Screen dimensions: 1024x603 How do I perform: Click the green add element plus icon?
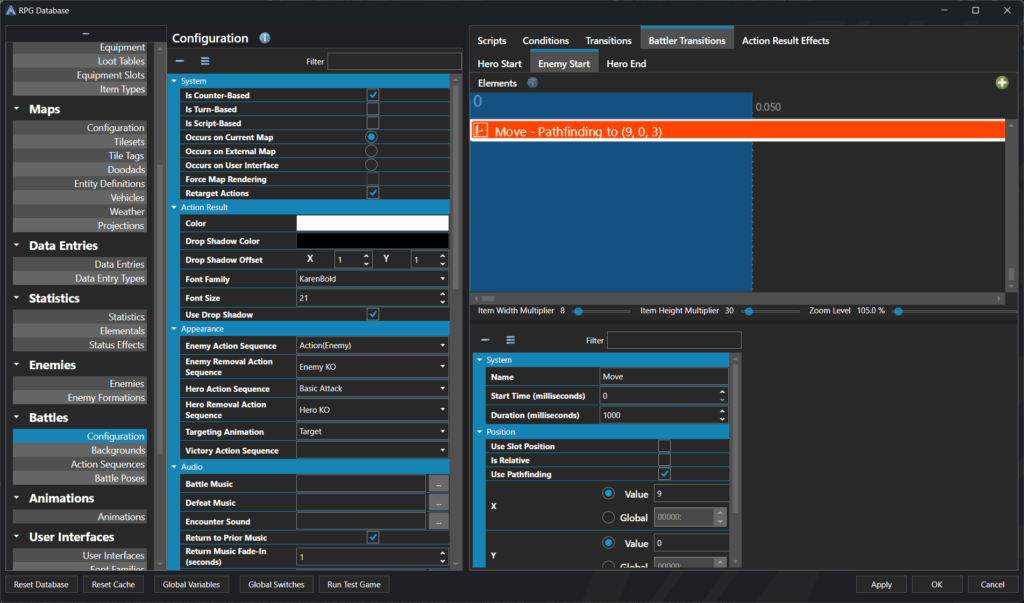pyautogui.click(x=1002, y=83)
